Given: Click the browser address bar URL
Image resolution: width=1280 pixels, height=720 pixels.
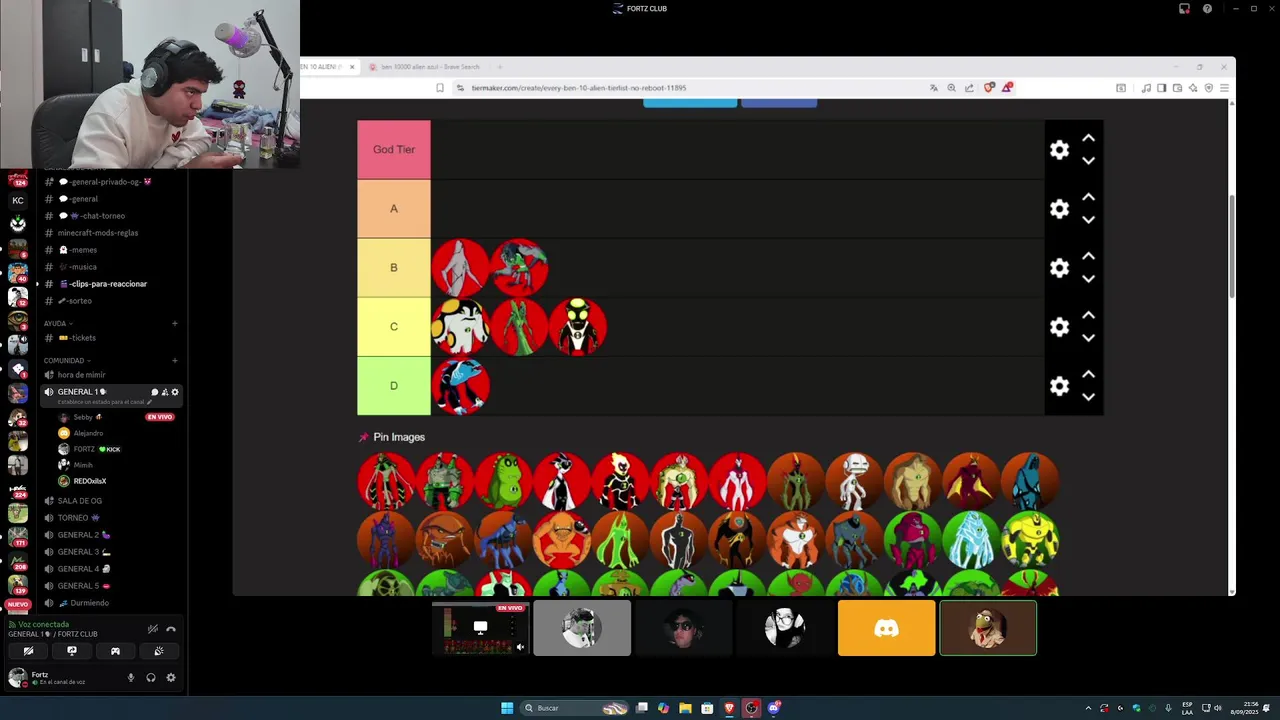Looking at the screenshot, I should pos(578,88).
